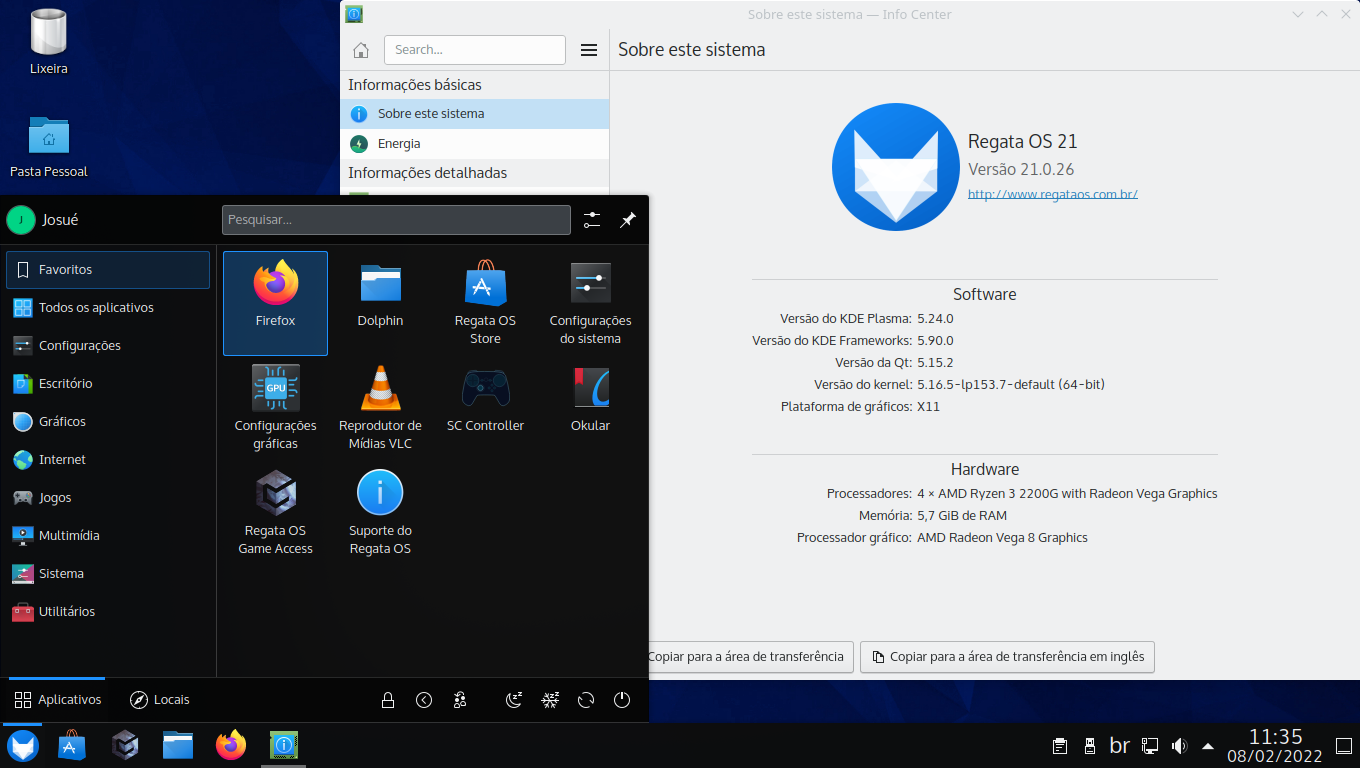Click the logout arrow icon in launcher

click(424, 700)
